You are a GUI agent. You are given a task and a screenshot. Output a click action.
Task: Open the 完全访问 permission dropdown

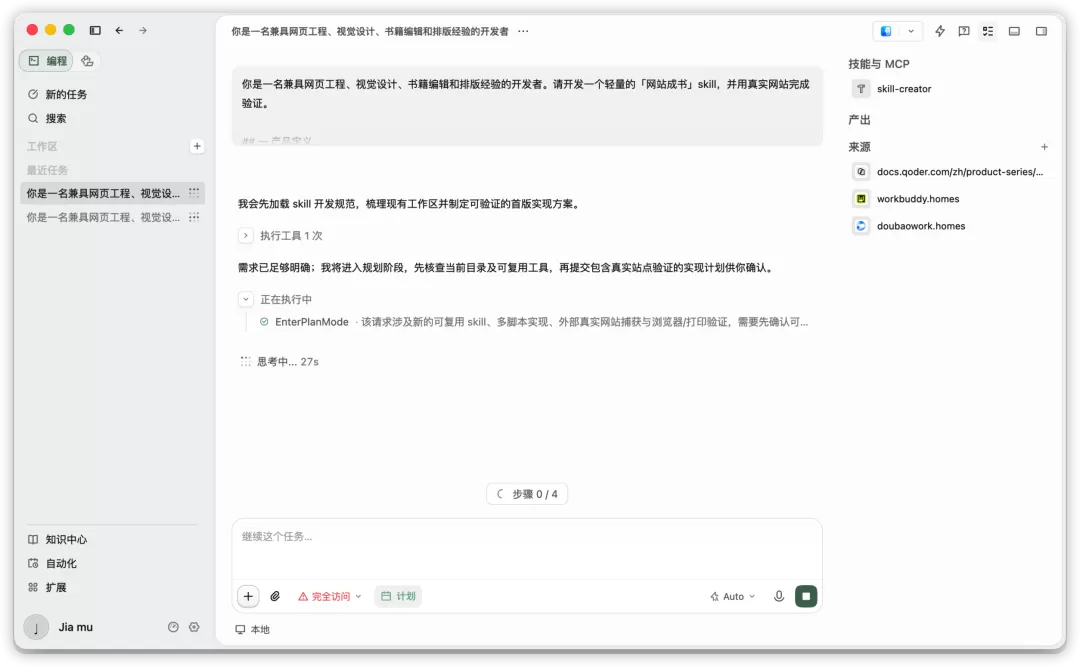point(329,597)
